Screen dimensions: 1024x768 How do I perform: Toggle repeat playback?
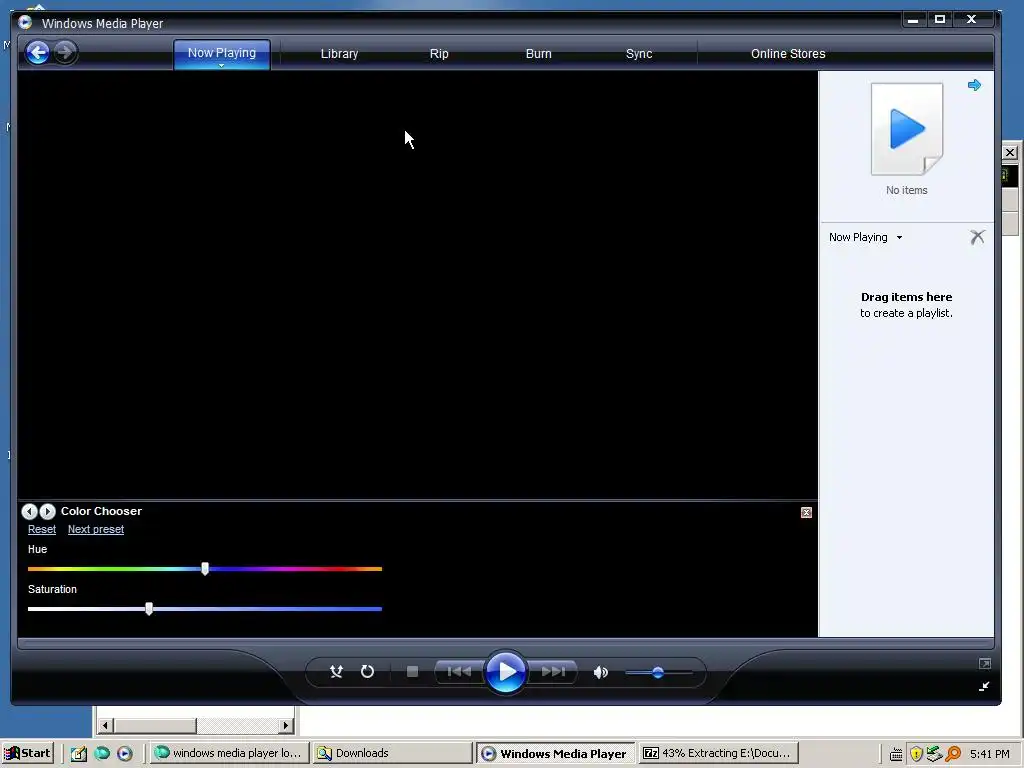367,671
